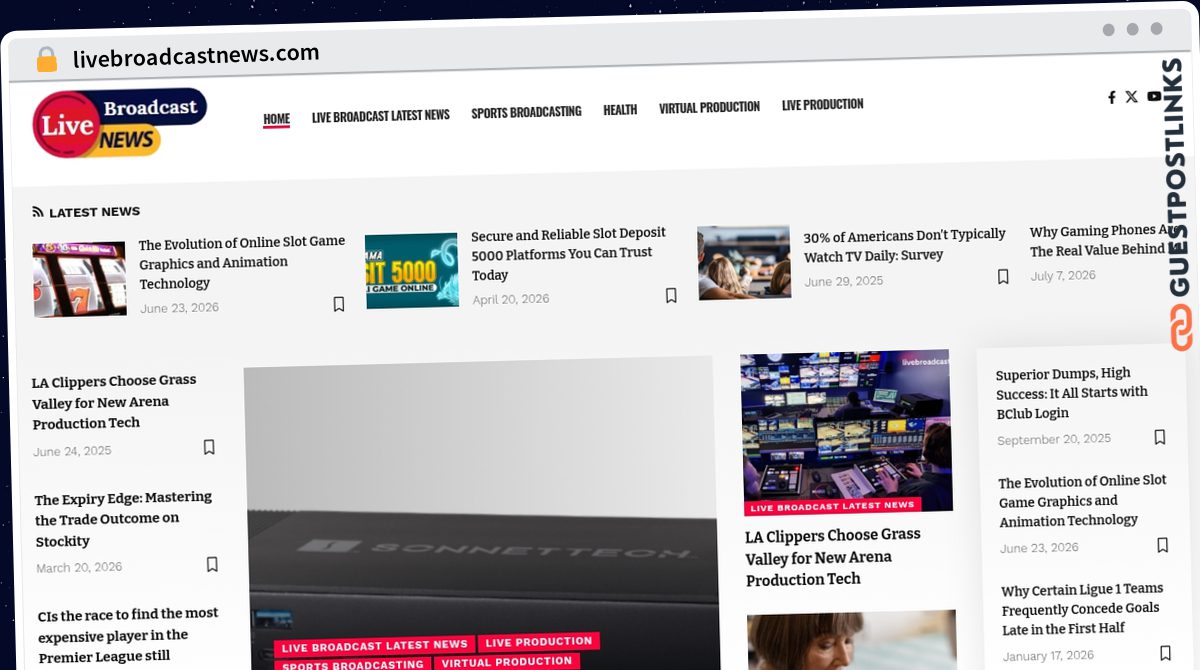Open the control room image thumbnail
Viewport: 1200px width, 670px height.
(846, 430)
